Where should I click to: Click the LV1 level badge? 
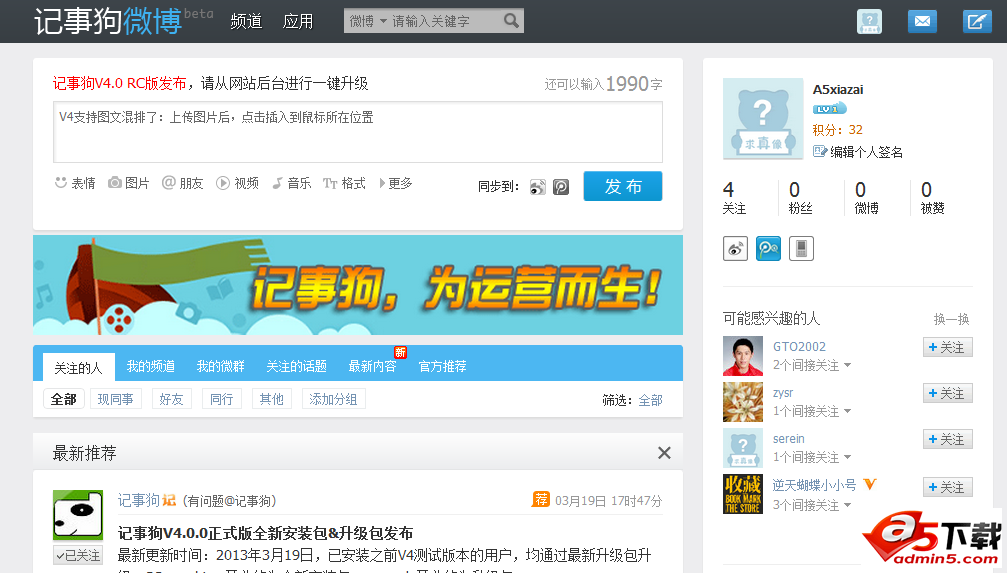click(x=829, y=109)
